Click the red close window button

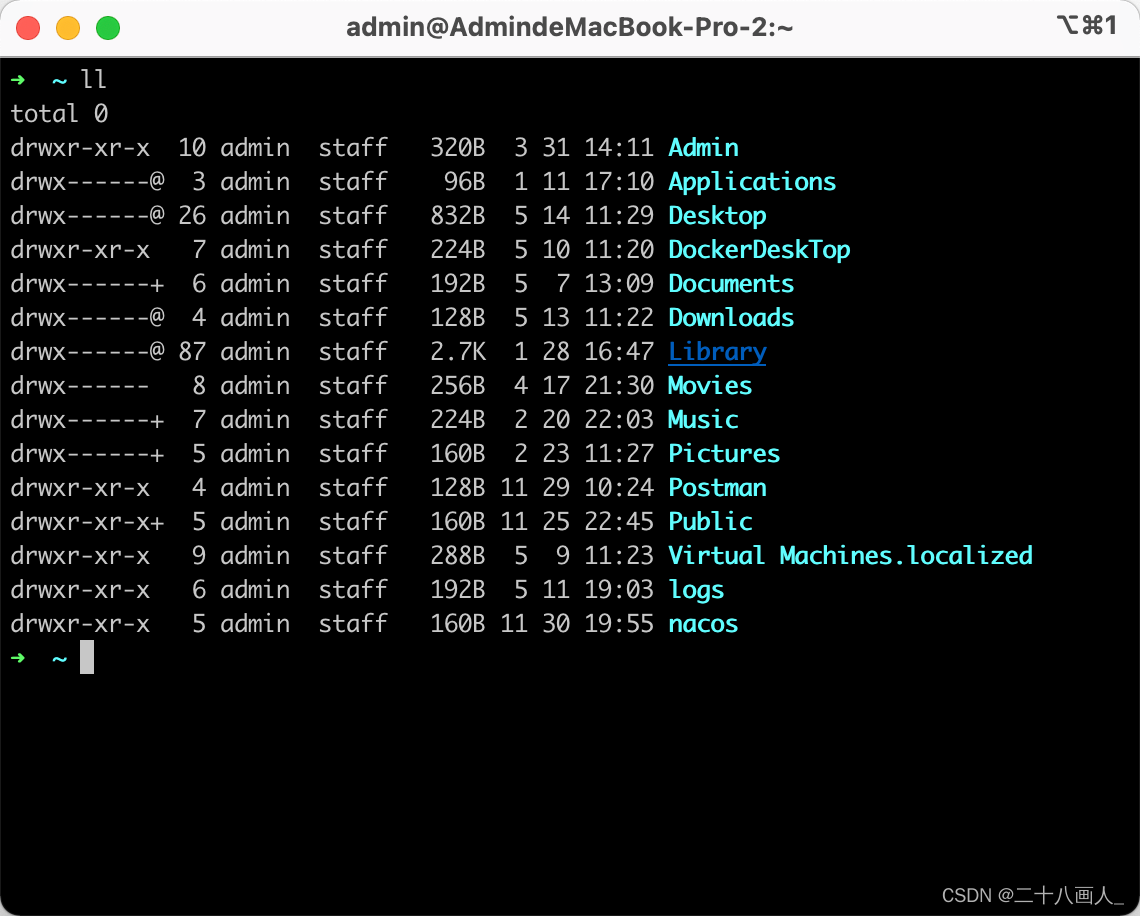tap(28, 28)
